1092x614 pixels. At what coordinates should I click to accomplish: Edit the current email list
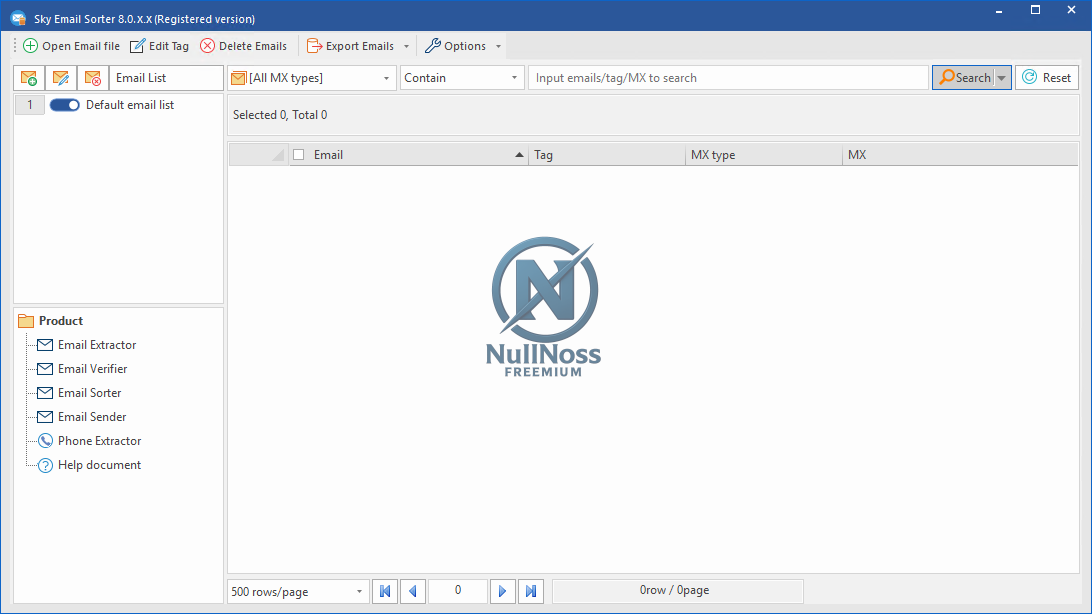[60, 77]
